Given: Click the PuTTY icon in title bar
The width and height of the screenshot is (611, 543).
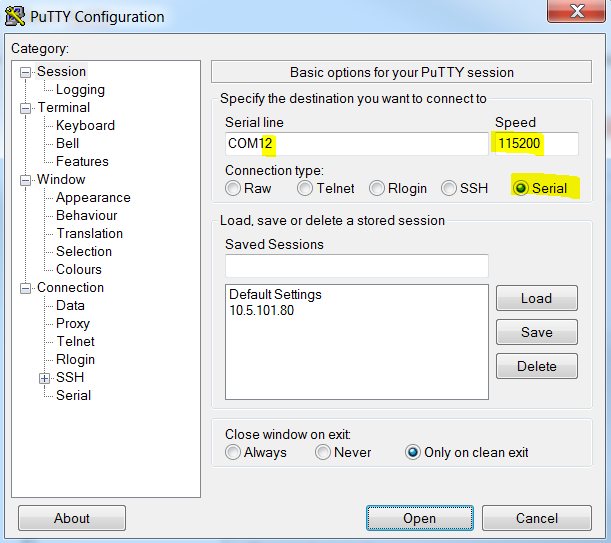Looking at the screenshot, I should [x=17, y=17].
